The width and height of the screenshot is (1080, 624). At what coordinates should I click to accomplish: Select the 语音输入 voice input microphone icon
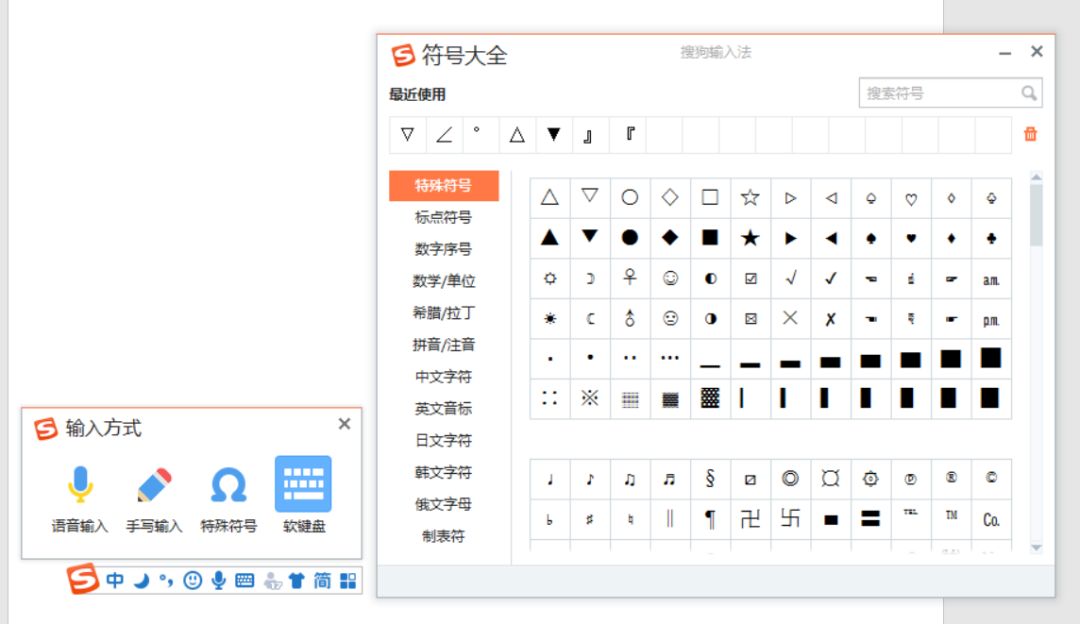click(80, 487)
